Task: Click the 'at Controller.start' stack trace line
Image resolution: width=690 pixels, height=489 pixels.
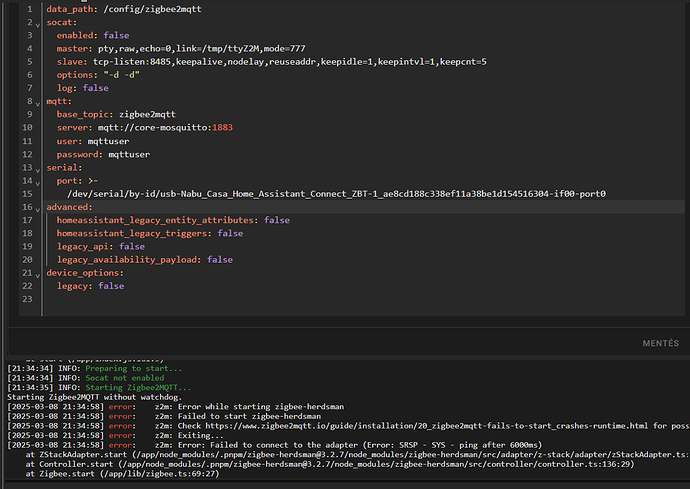Action: click(x=330, y=464)
